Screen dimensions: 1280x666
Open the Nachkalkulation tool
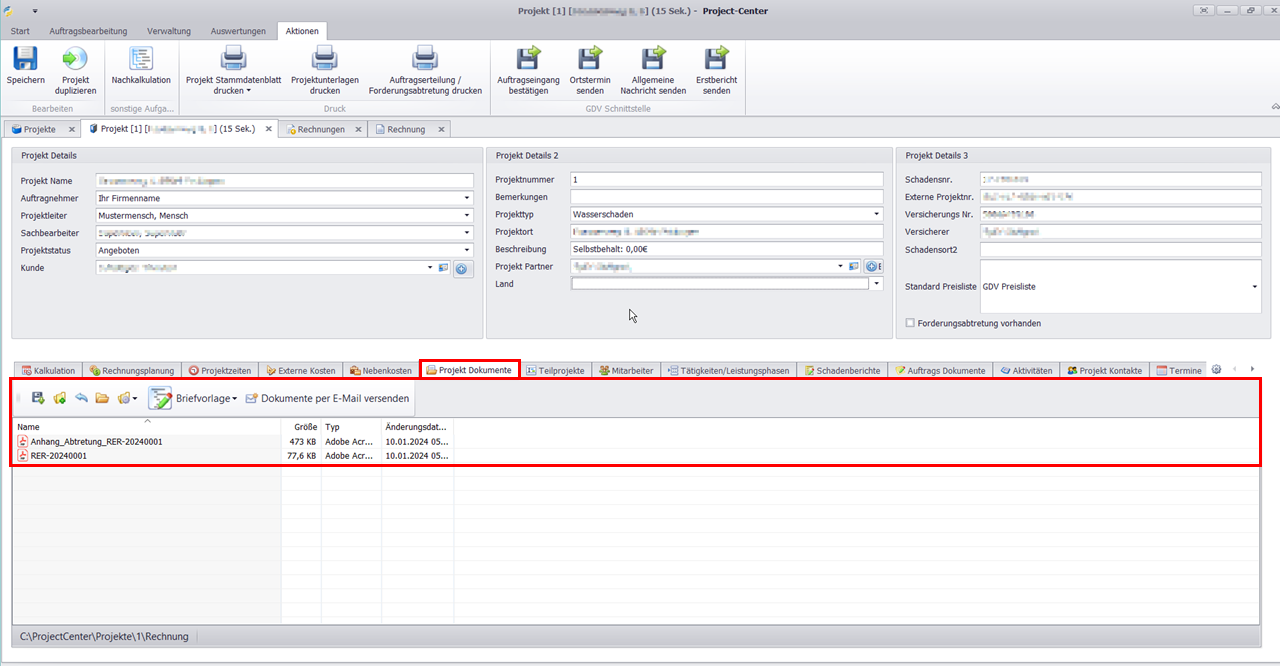[141, 59]
